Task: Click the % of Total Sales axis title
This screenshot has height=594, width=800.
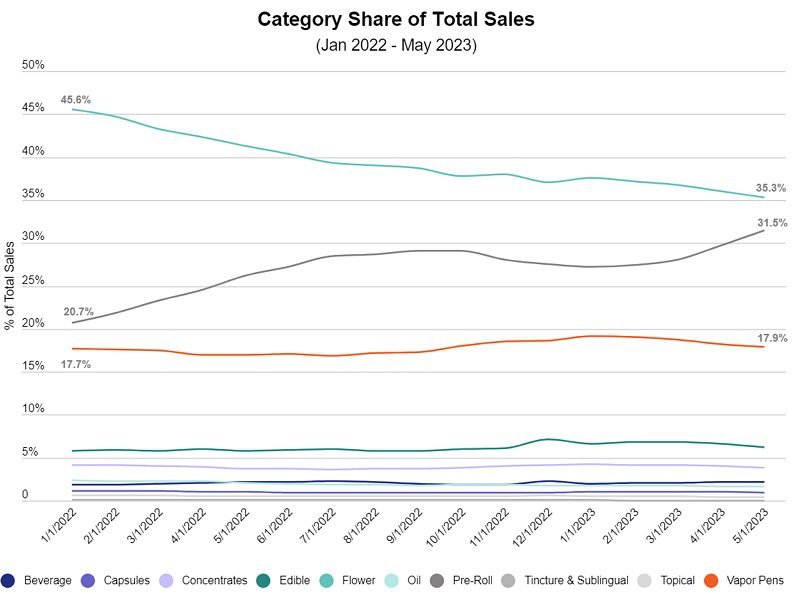Action: click(x=10, y=285)
